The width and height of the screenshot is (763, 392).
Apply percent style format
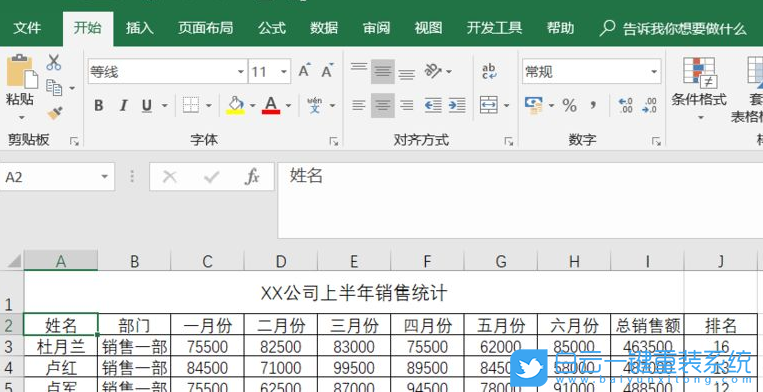click(x=569, y=105)
